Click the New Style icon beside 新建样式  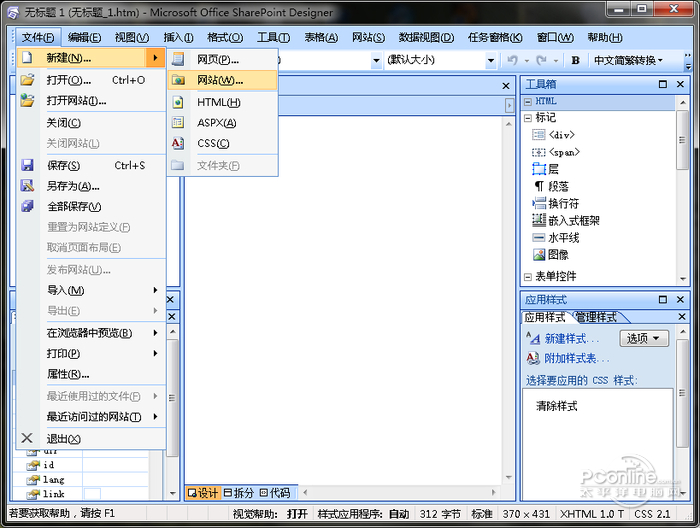533,338
